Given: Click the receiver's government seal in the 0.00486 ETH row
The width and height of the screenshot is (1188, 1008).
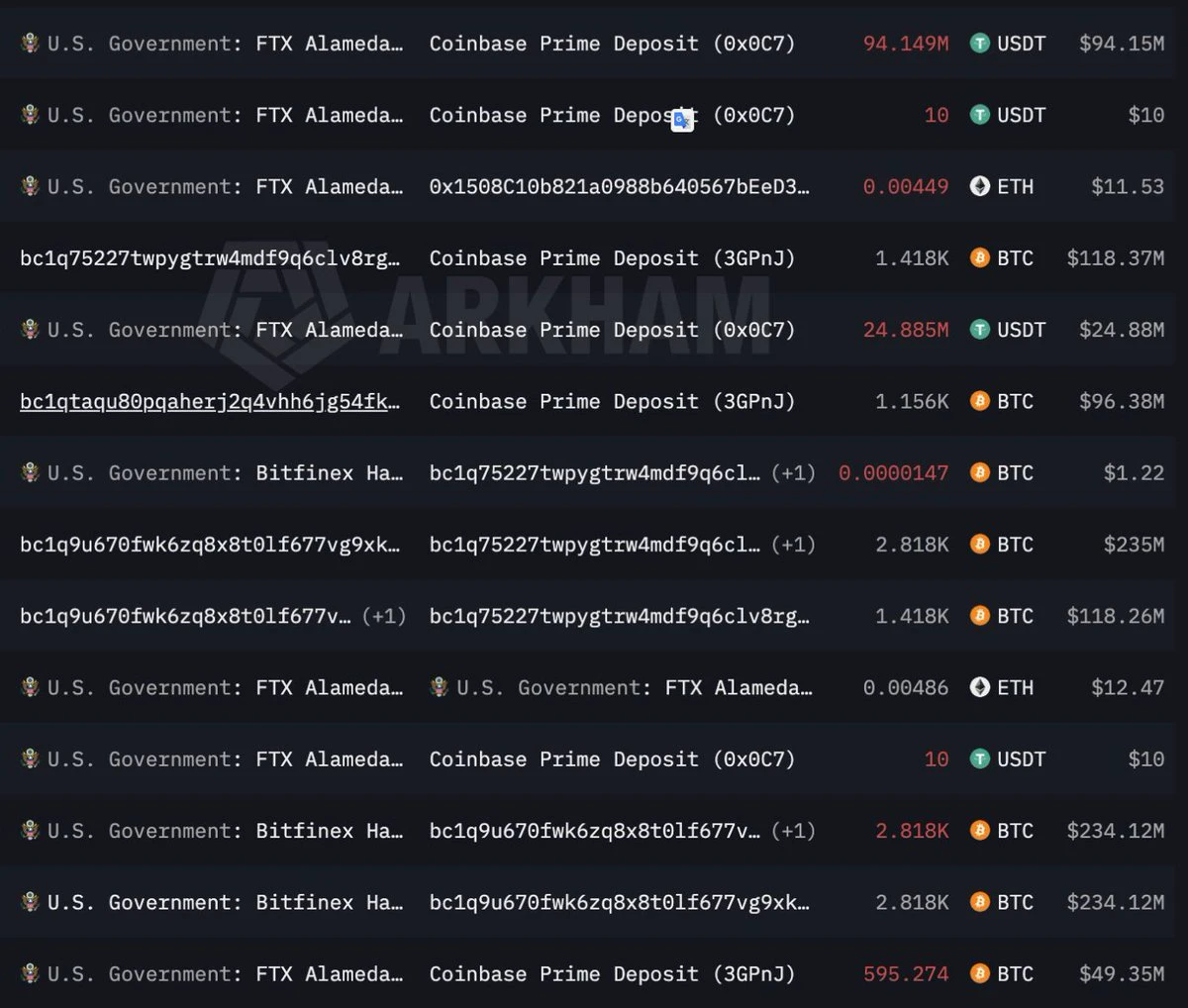Looking at the screenshot, I should click(x=440, y=687).
